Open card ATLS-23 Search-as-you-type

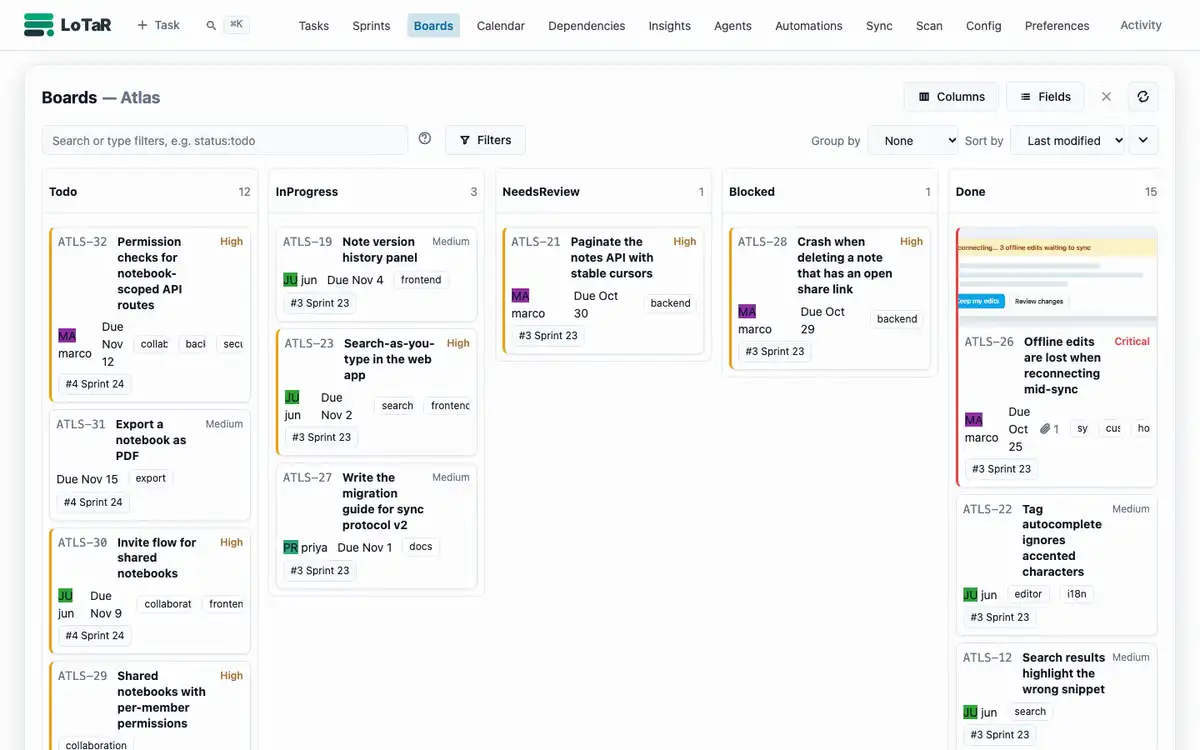click(x=376, y=392)
